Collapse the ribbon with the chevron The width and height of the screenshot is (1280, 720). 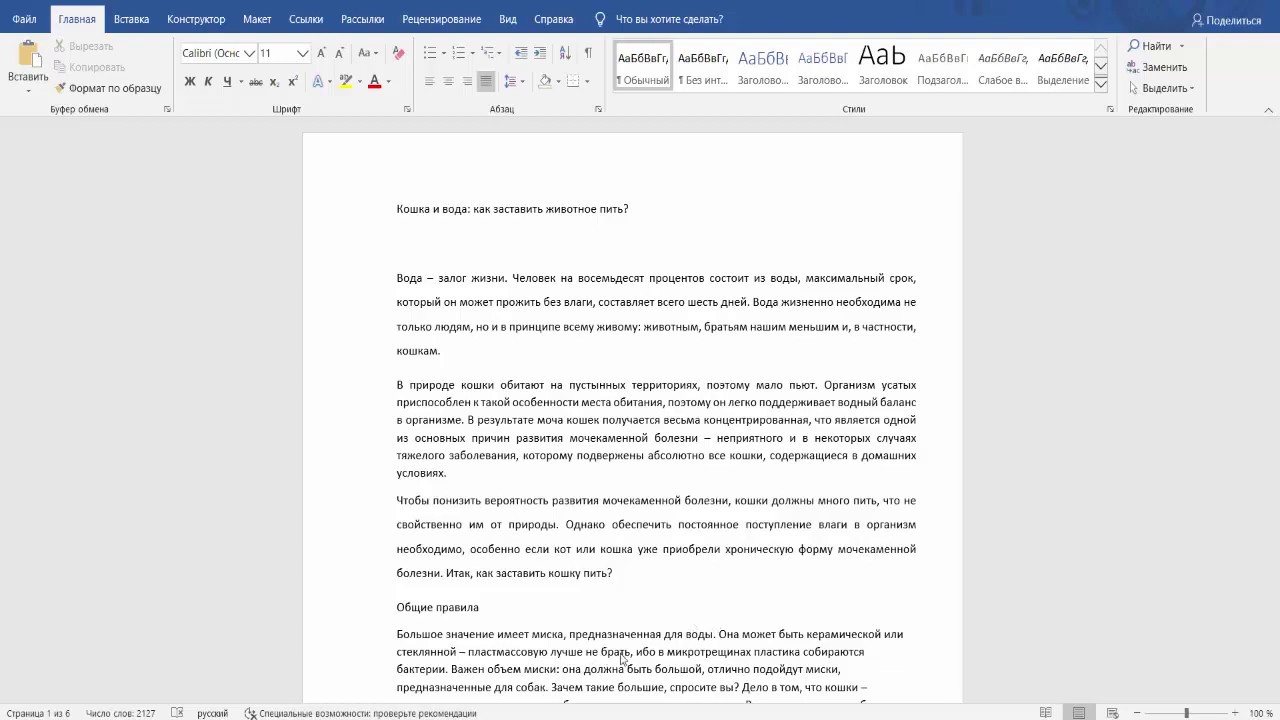(x=1269, y=109)
